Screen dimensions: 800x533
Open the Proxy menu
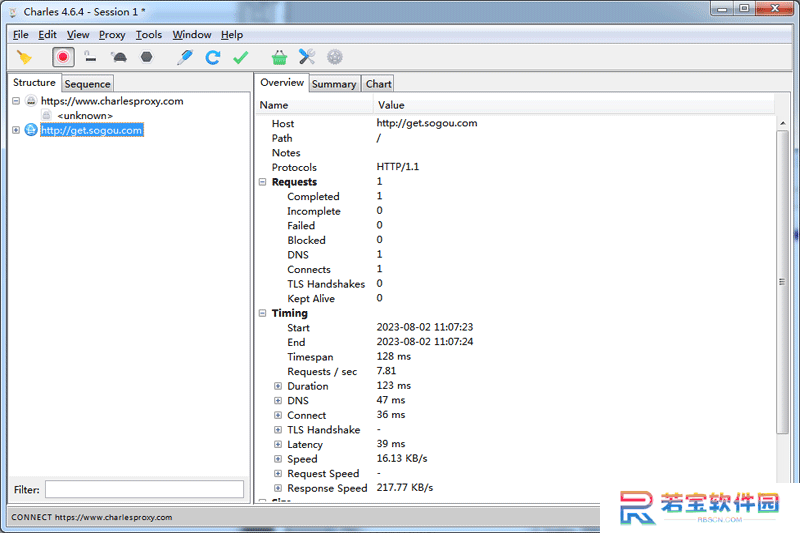pos(112,35)
